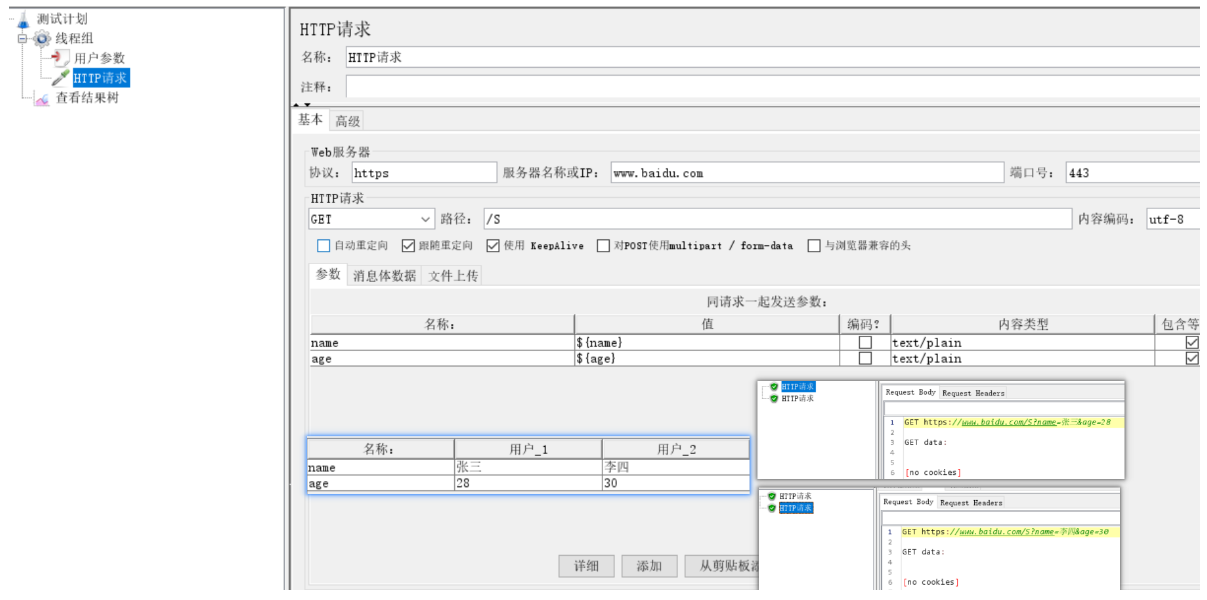1207x600 pixels.
Task: Enable the 自动重定向 checkbox
Action: point(323,245)
